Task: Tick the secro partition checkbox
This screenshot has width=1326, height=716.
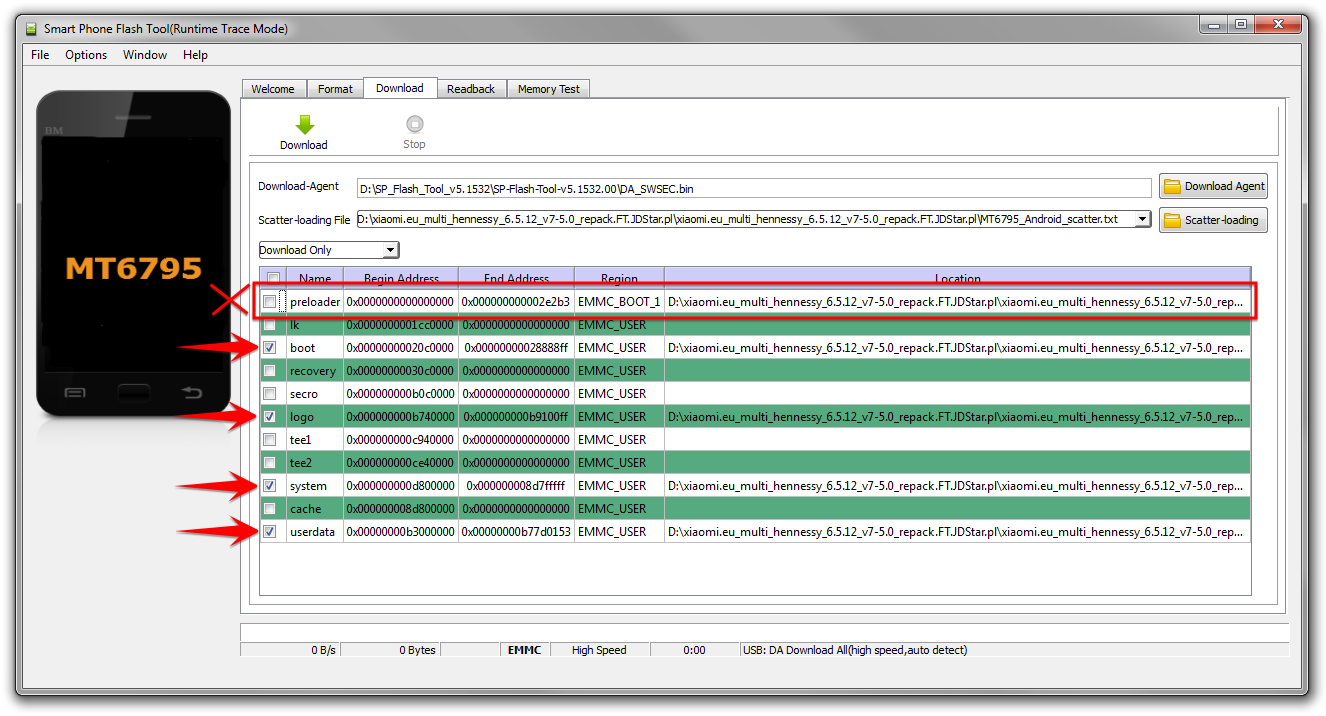Action: coord(270,394)
